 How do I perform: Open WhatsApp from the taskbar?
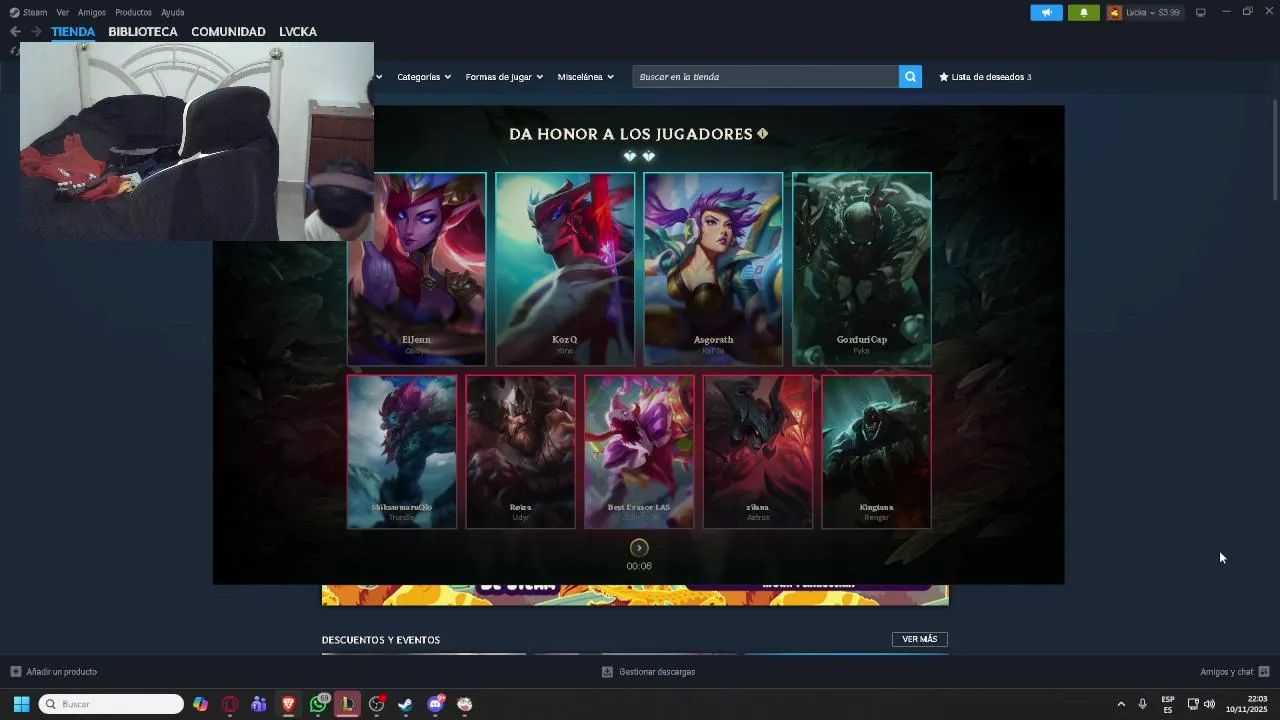pos(318,704)
